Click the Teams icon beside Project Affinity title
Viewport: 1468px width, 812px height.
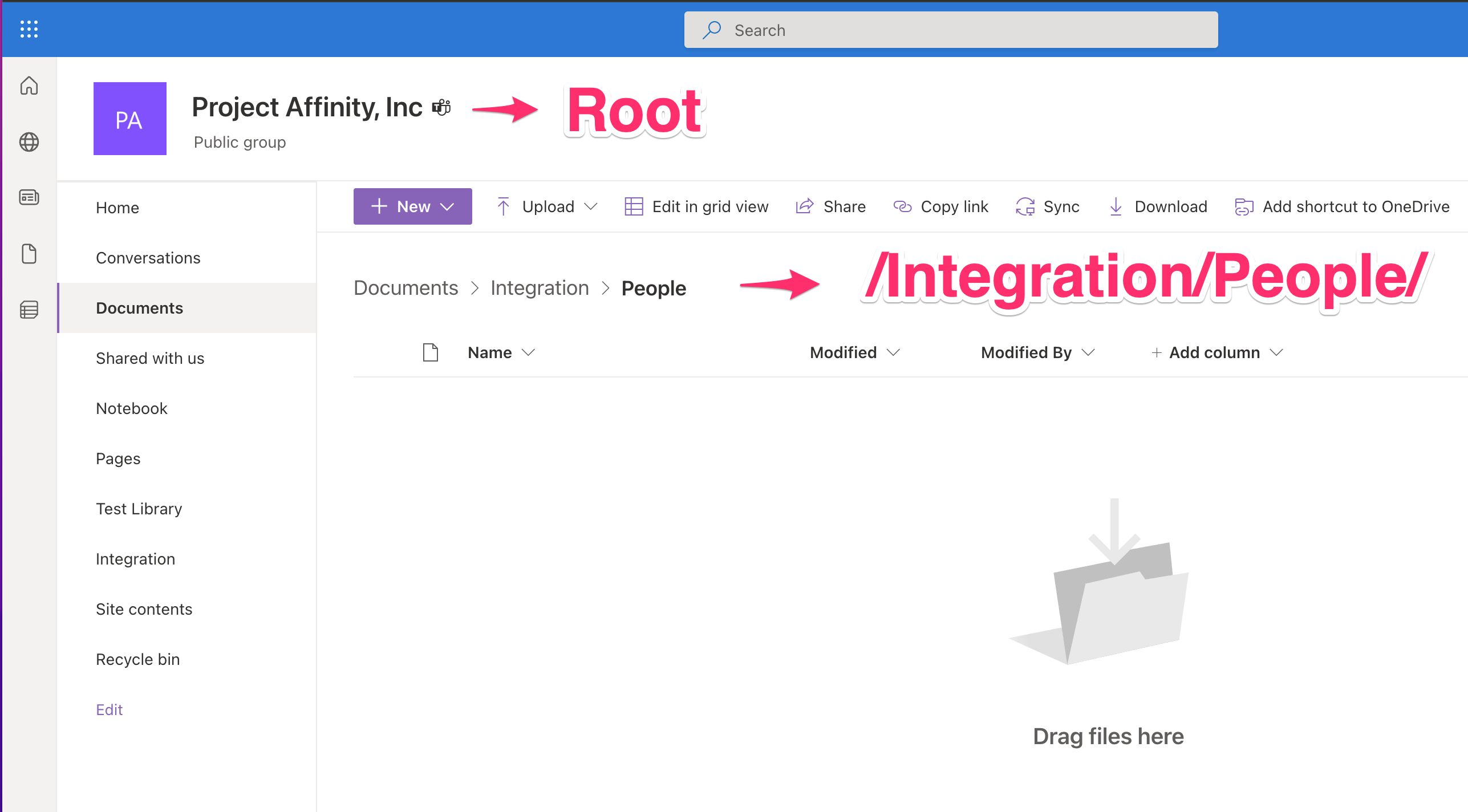pos(442,107)
